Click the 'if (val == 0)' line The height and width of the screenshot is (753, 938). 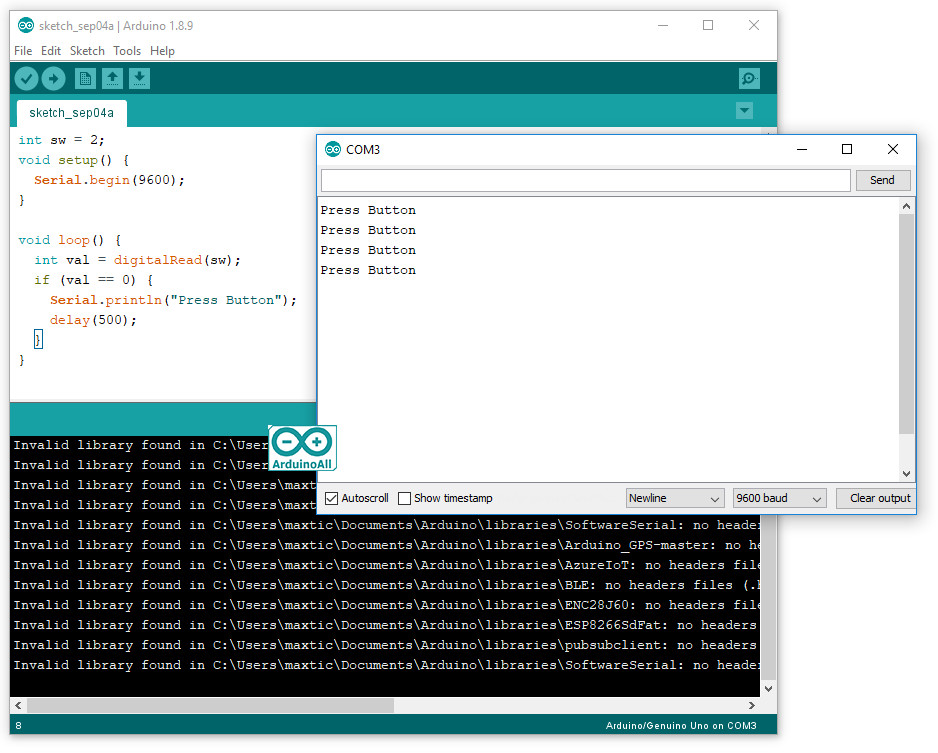coord(93,280)
